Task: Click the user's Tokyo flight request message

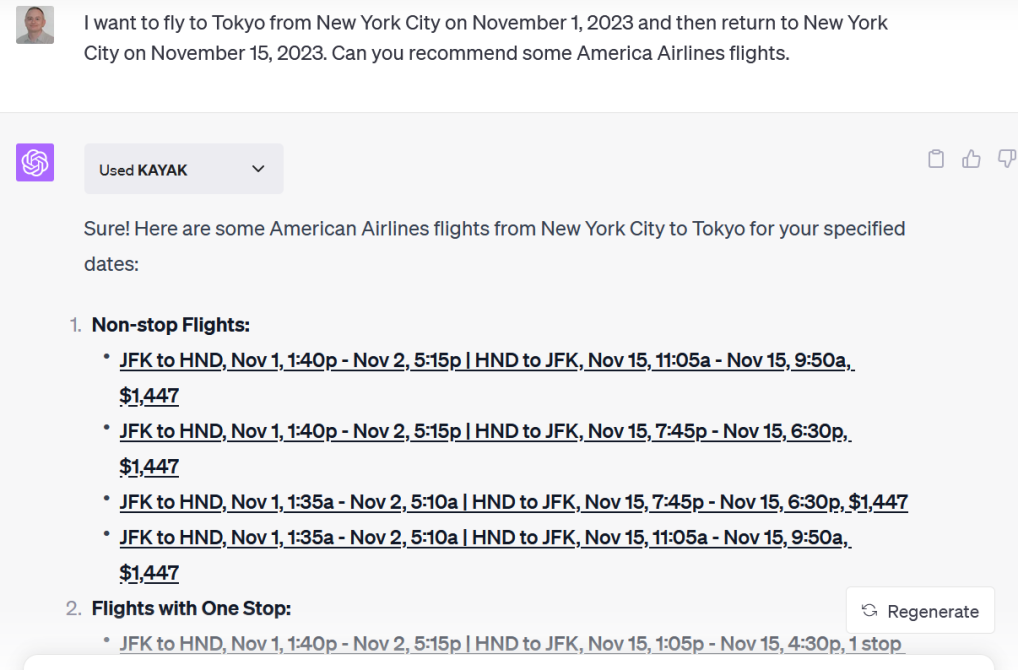Action: point(485,38)
